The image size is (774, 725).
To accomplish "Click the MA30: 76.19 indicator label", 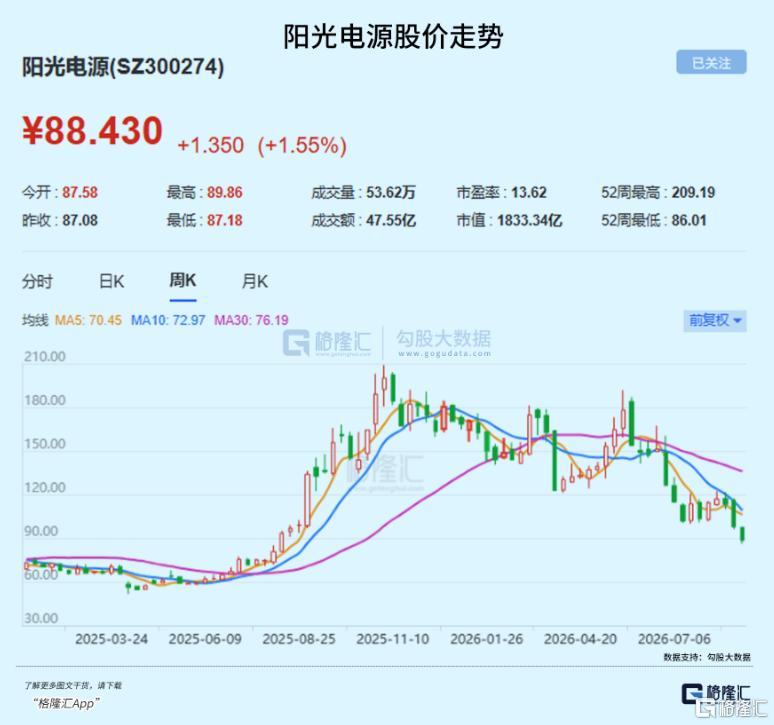I will pos(251,320).
